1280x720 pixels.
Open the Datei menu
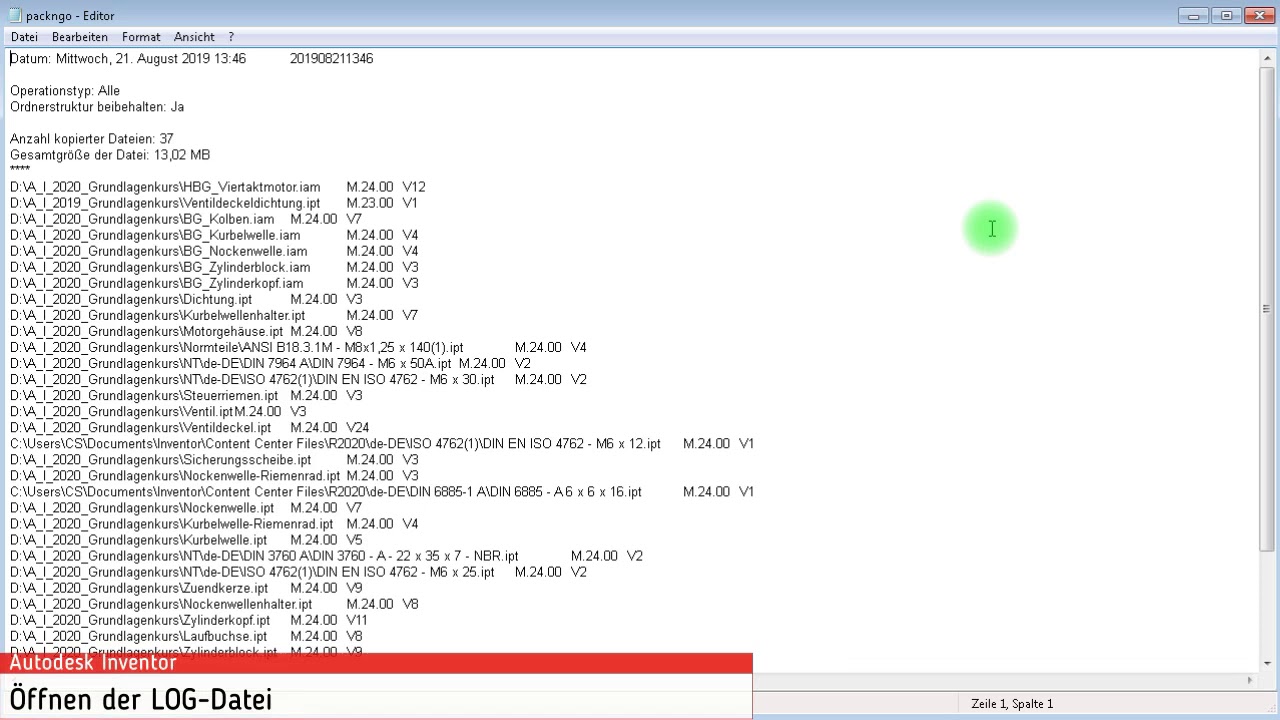coord(24,37)
